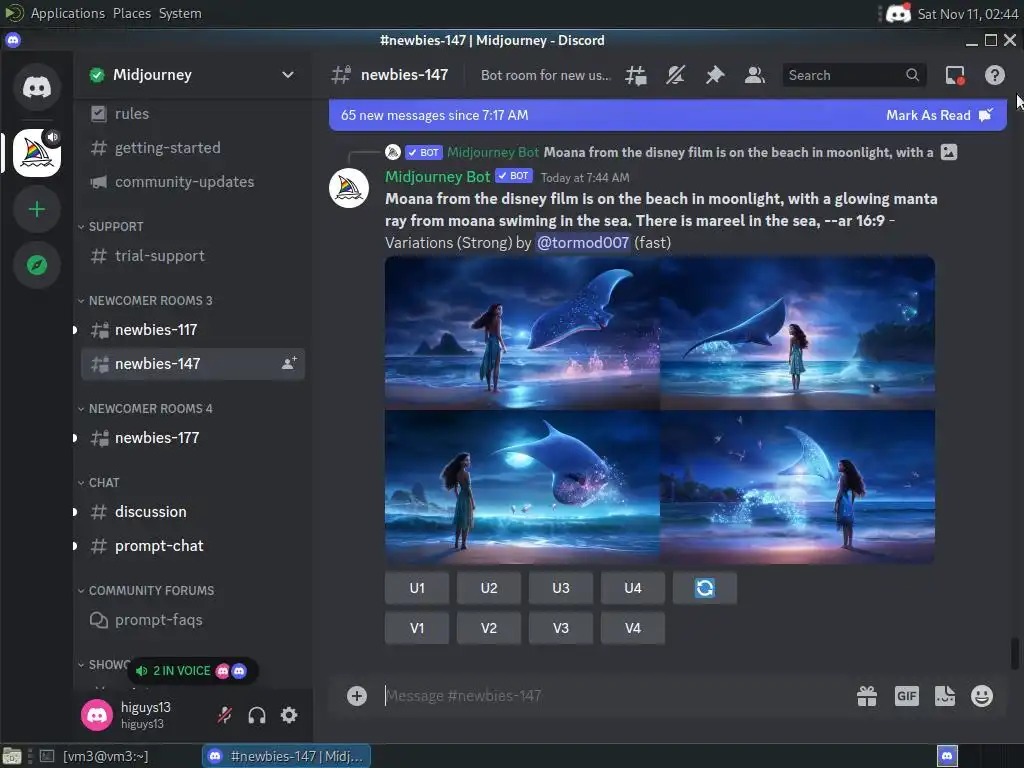Send a gift icon
Image resolution: width=1024 pixels, height=768 pixels.
click(x=867, y=696)
